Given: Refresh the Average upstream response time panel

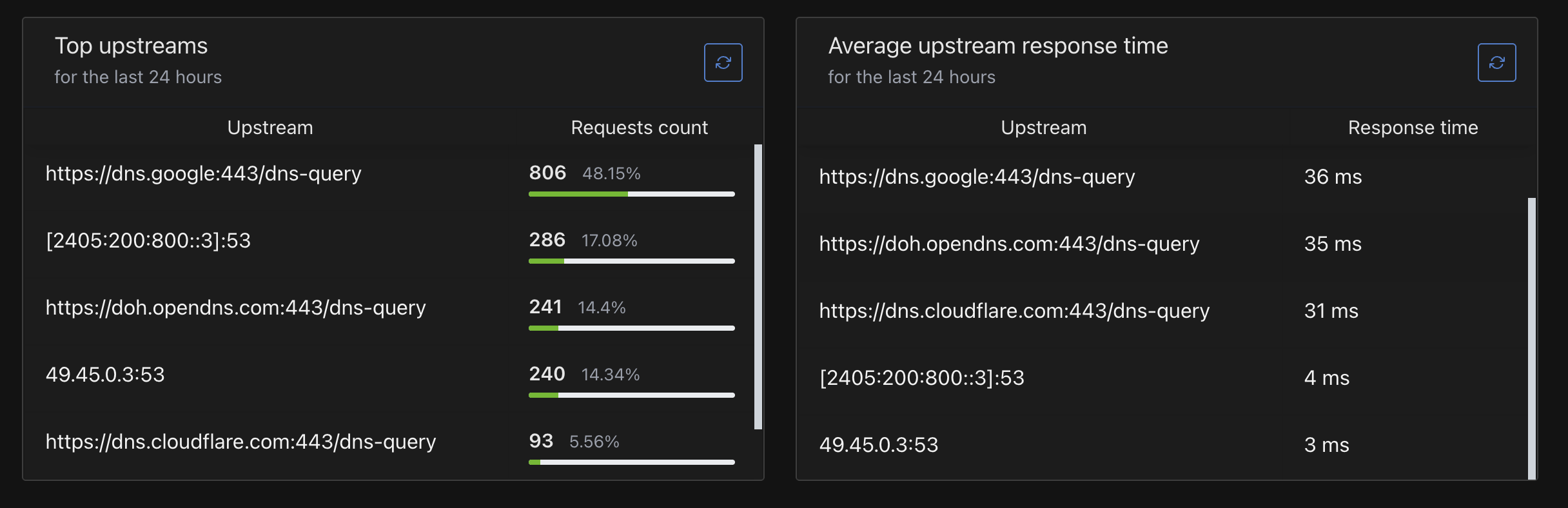Looking at the screenshot, I should [x=1496, y=63].
